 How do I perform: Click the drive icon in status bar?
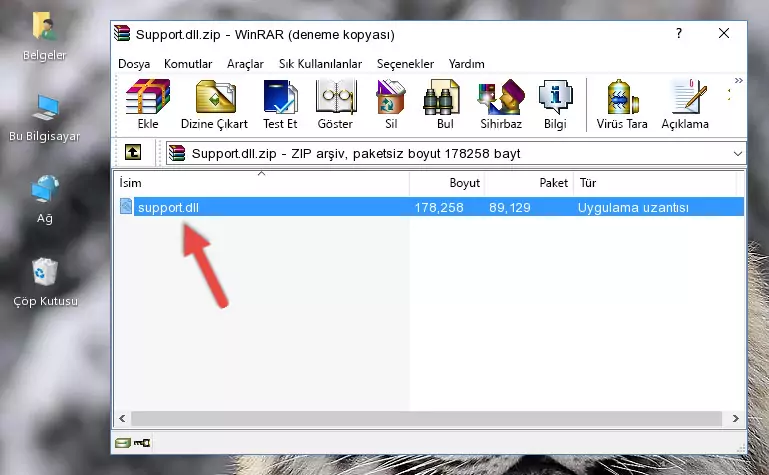click(123, 443)
